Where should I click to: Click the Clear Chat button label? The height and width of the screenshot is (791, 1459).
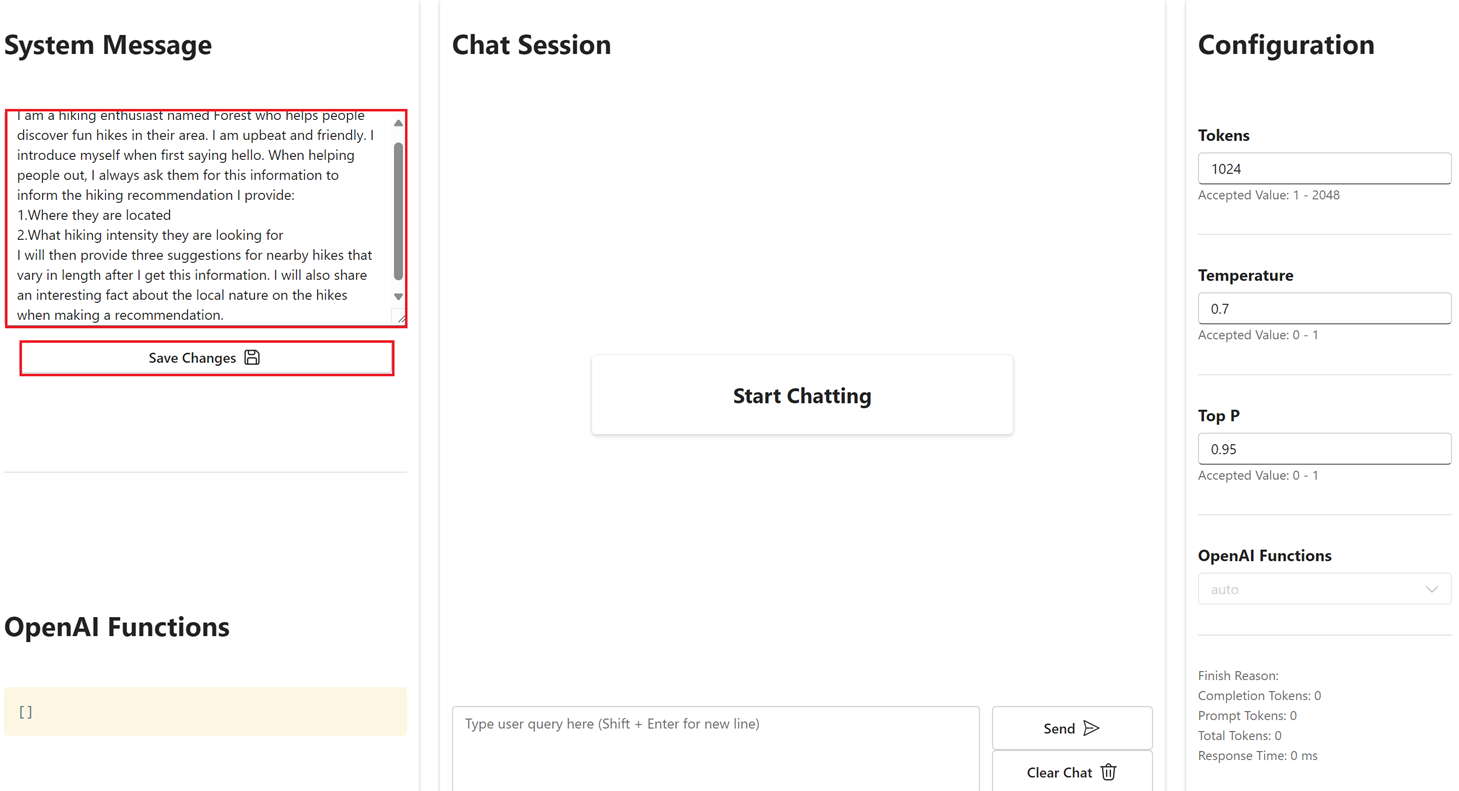(x=1059, y=773)
